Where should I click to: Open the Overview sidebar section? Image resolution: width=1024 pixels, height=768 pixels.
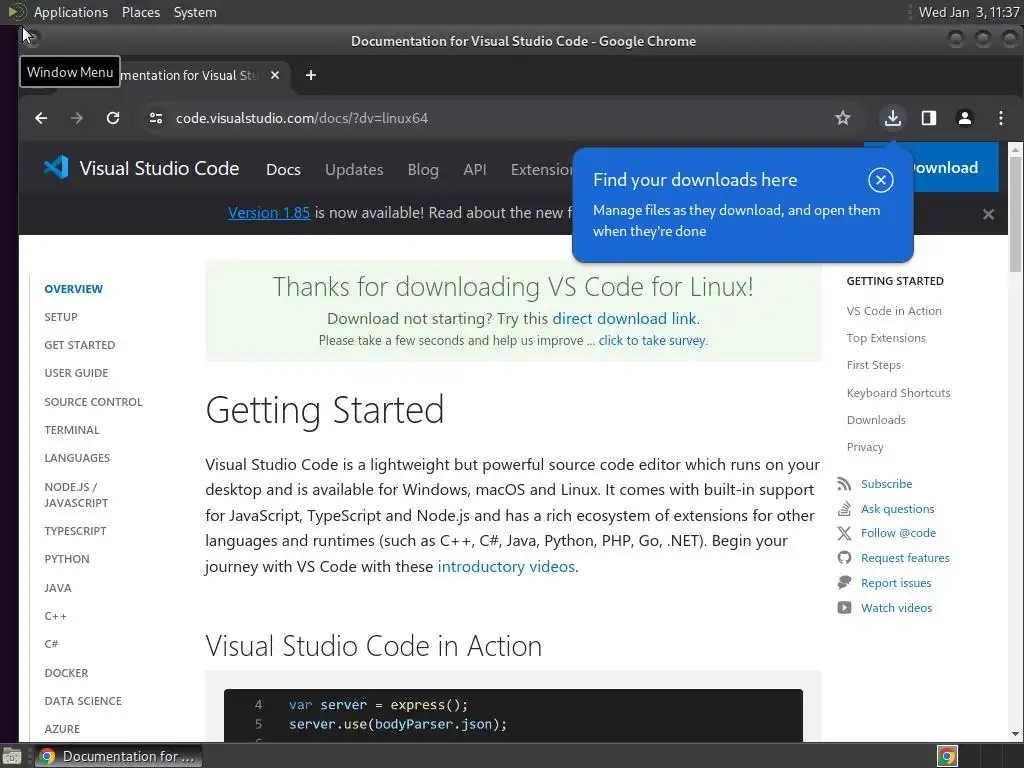point(73,289)
